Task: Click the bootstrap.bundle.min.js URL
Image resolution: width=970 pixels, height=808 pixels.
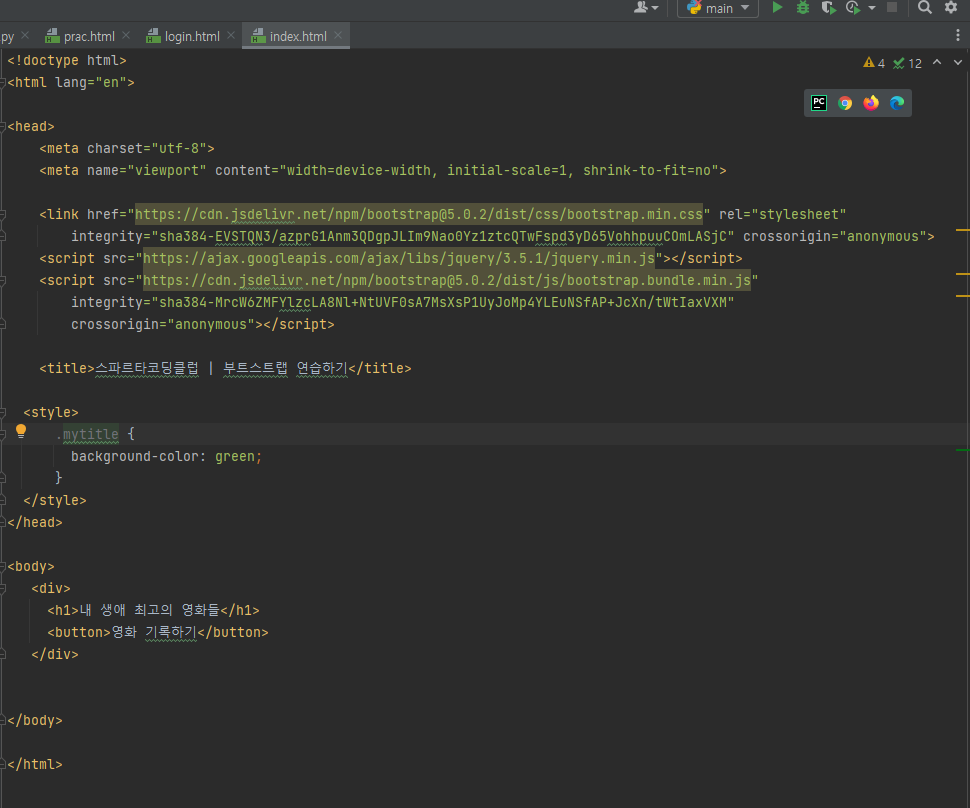Action: [x=447, y=280]
